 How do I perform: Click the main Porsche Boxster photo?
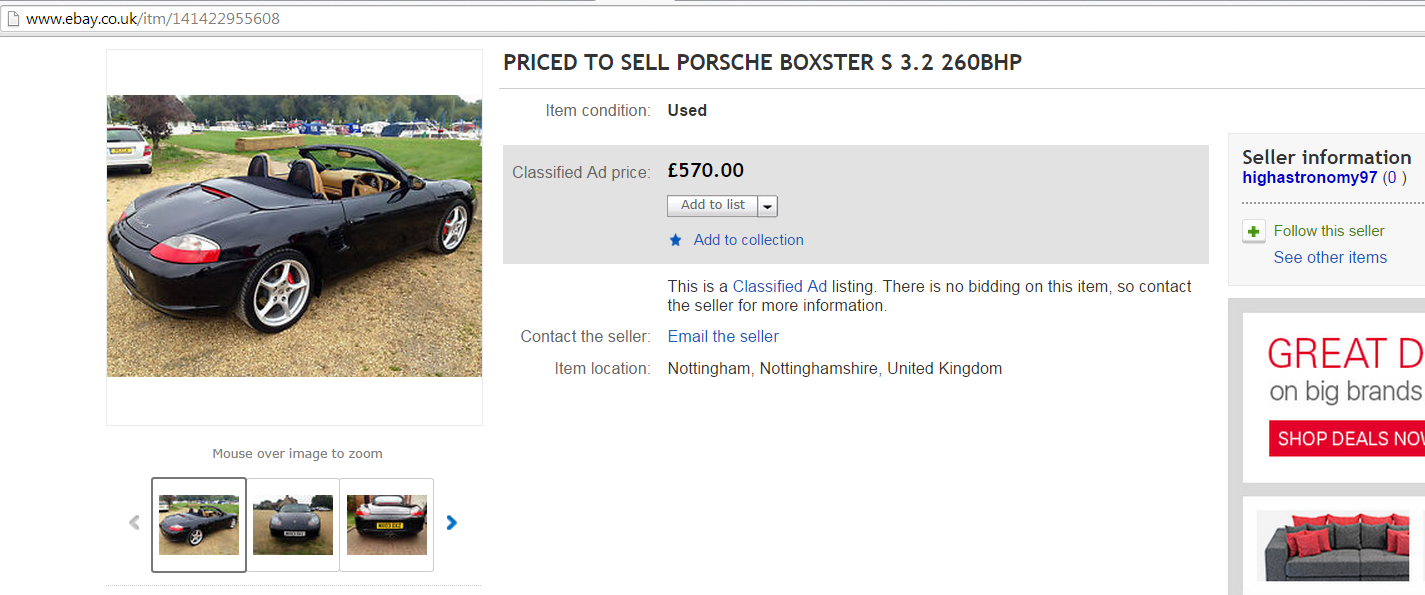(294, 236)
